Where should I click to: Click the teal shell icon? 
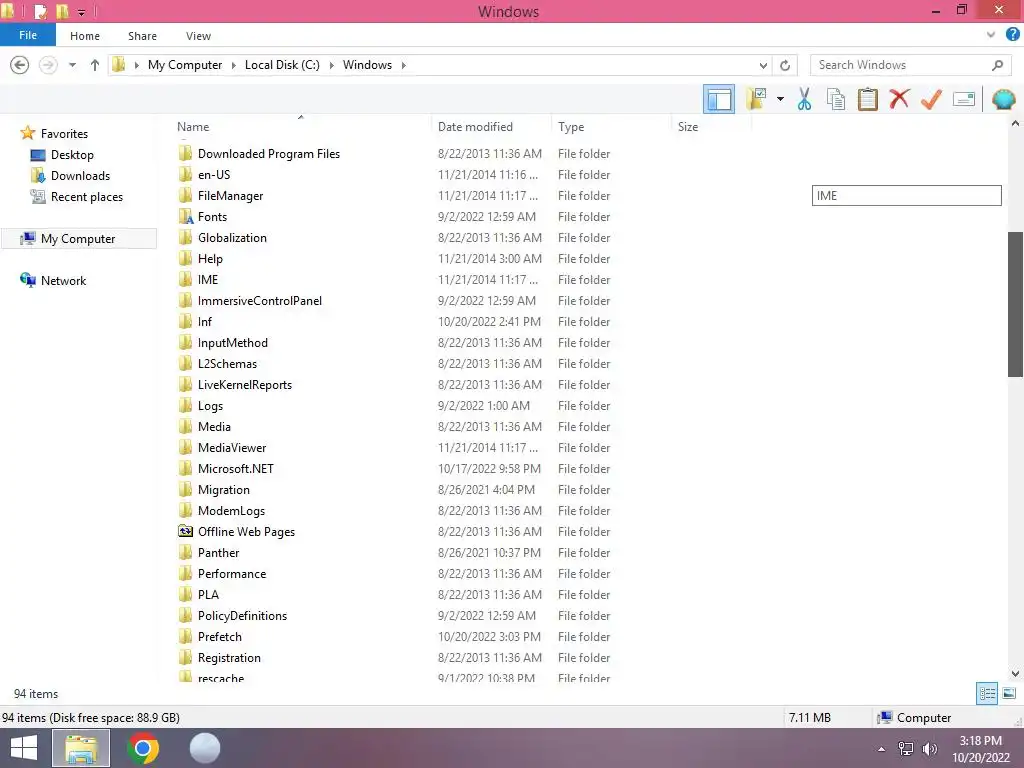click(1003, 99)
